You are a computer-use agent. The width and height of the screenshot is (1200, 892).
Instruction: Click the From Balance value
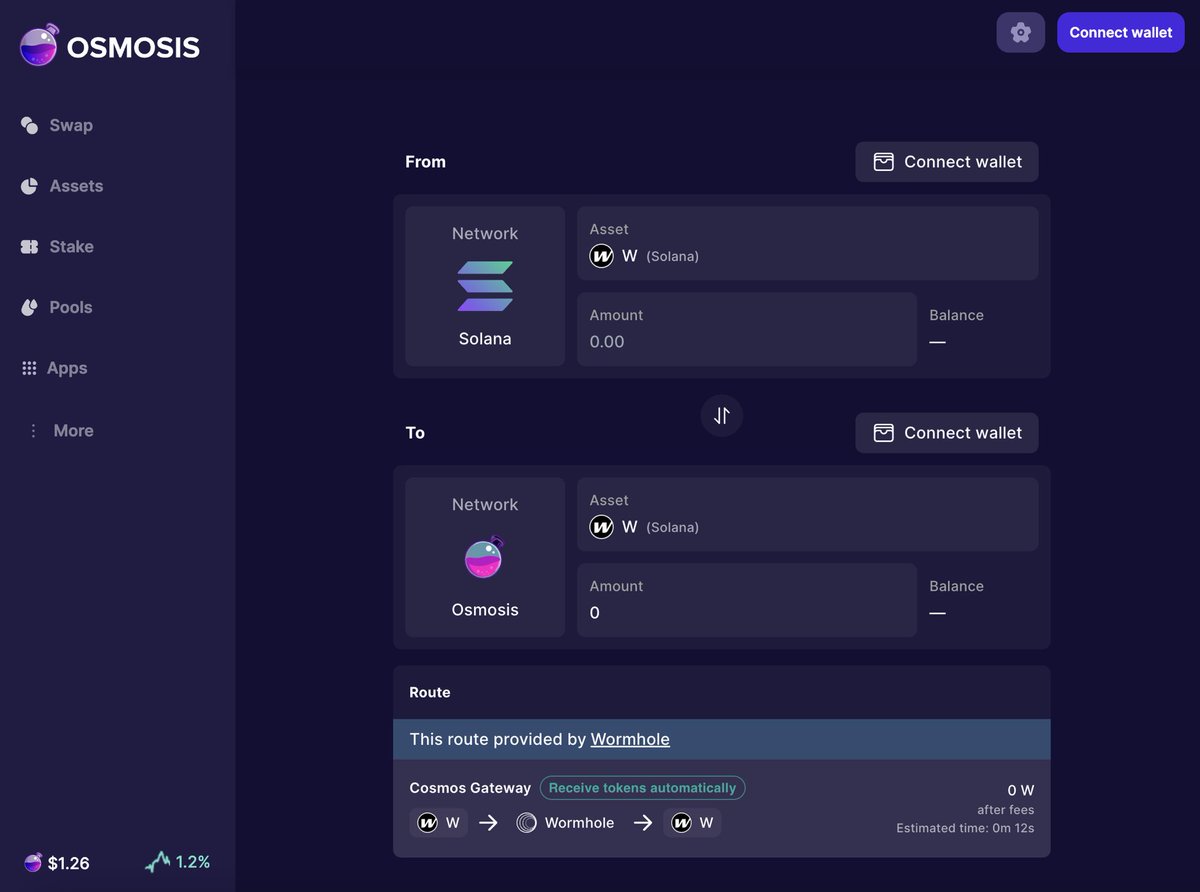(937, 342)
